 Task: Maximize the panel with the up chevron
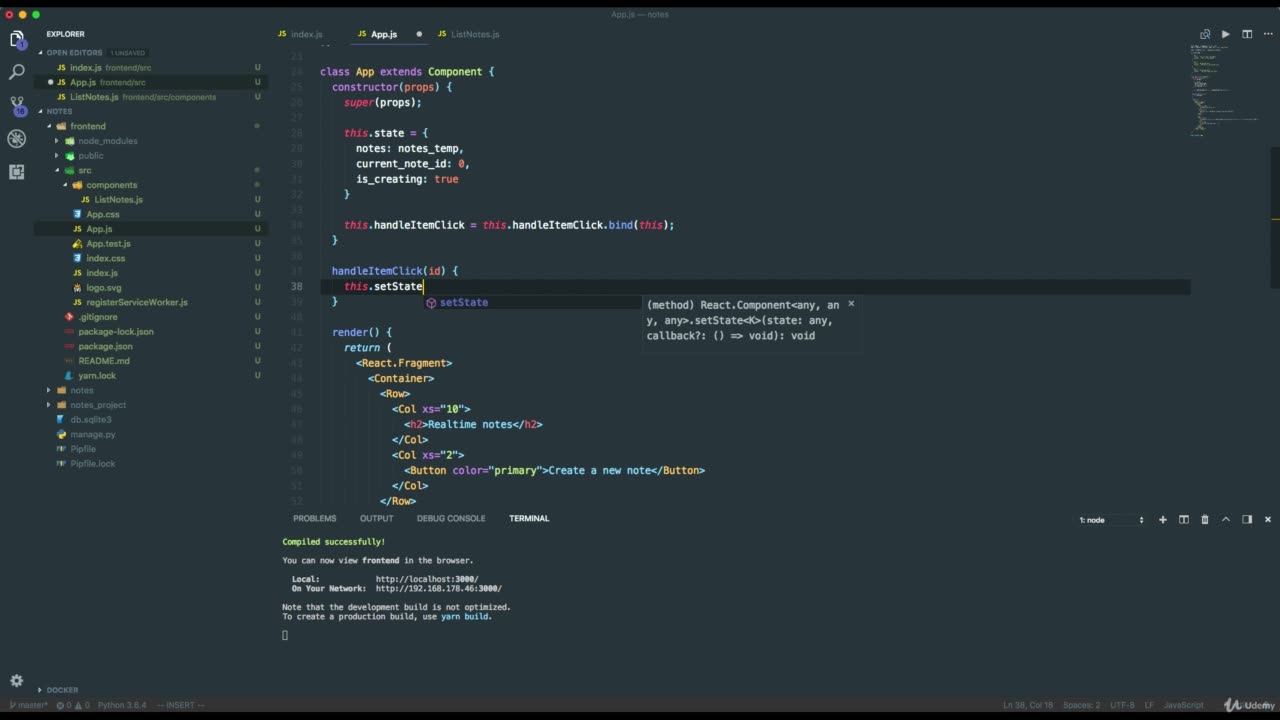(1226, 520)
